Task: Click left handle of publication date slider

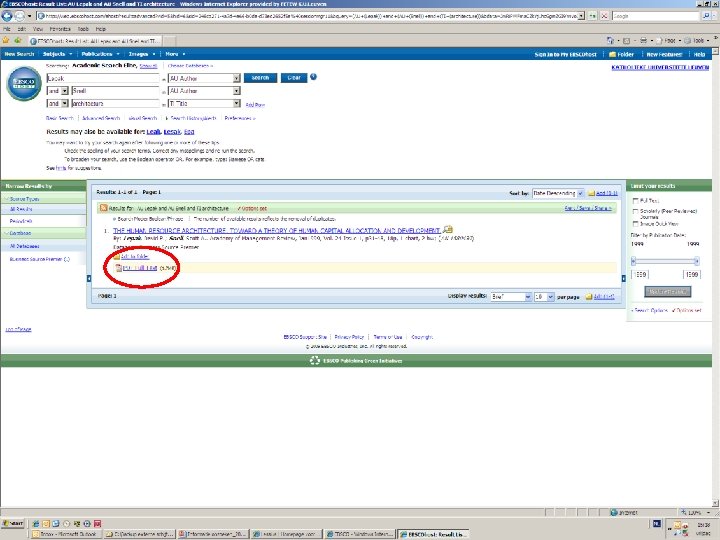Action: [x=633, y=261]
